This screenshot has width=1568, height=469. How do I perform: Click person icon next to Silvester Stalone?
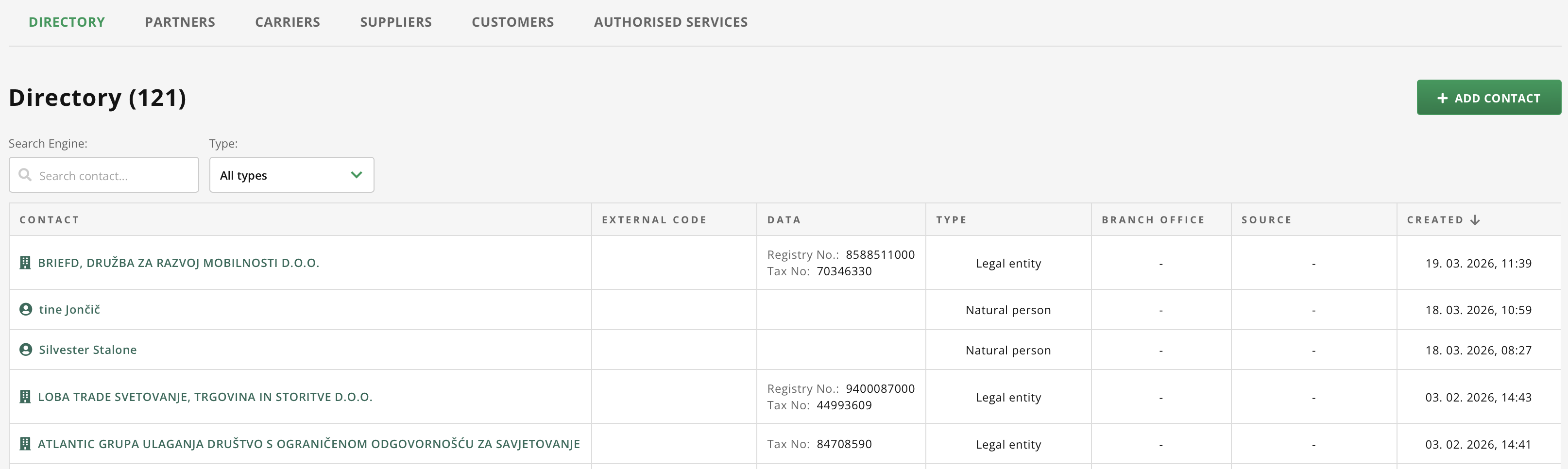click(x=26, y=350)
